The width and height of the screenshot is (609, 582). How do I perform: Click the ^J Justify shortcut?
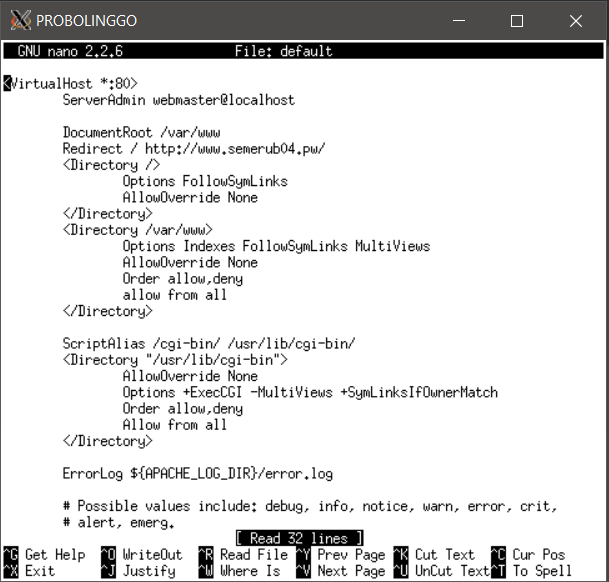pyautogui.click(x=138, y=571)
